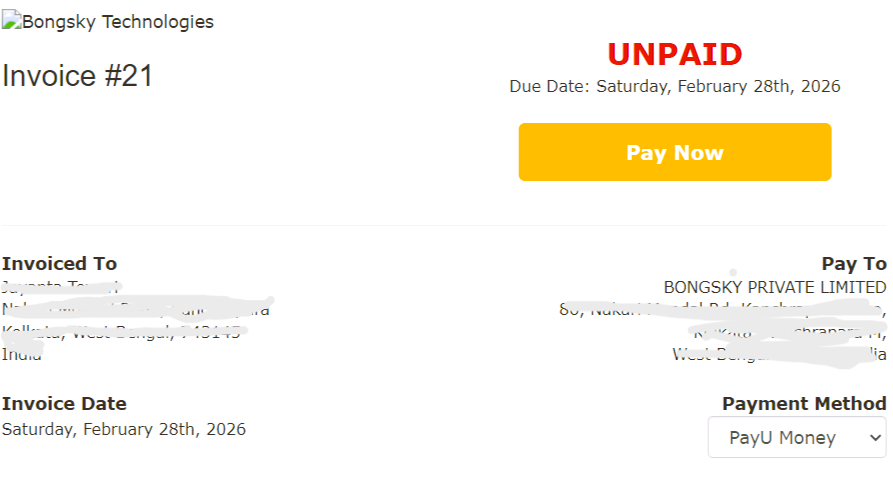Viewport: 893px width, 494px height.
Task: Open the PayU Money payment method dropdown
Action: pyautogui.click(x=797, y=437)
